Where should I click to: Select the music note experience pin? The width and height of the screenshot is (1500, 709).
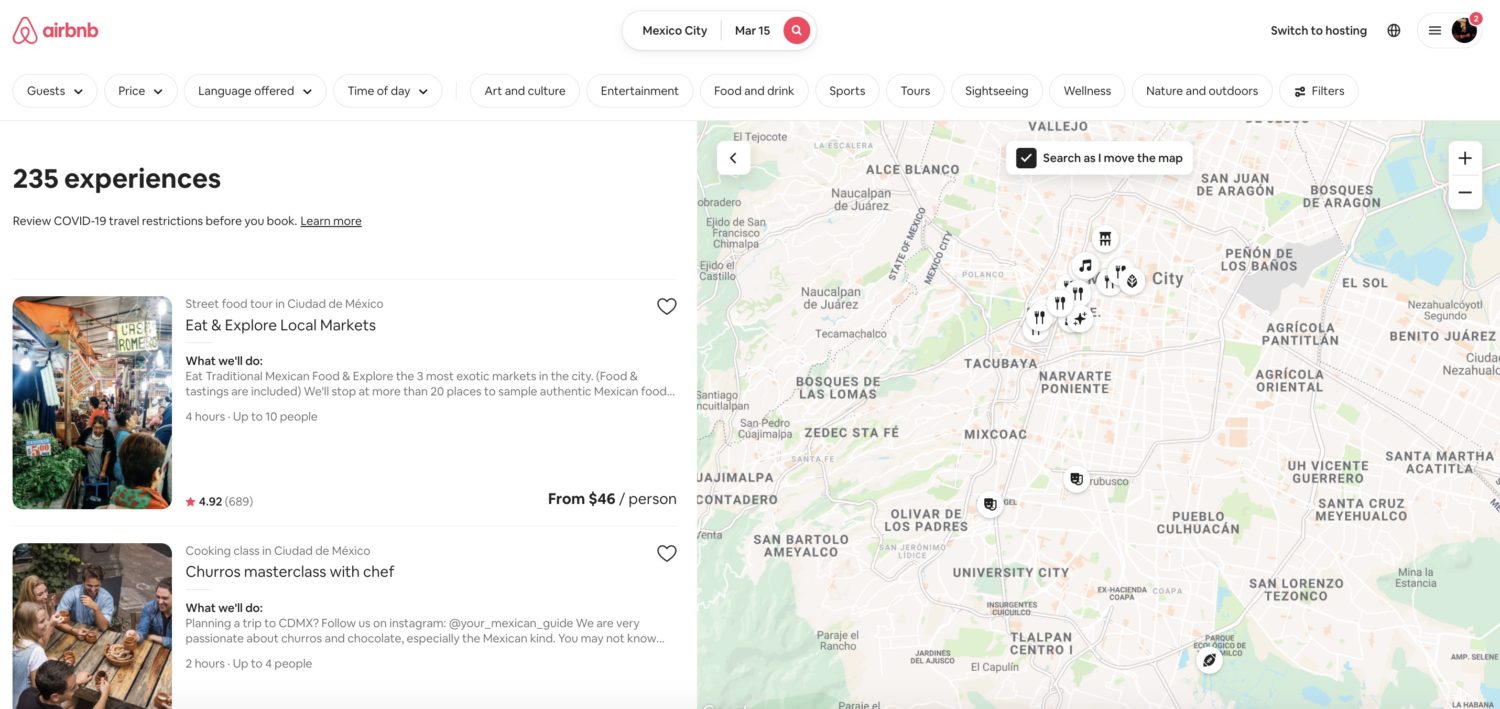(1085, 265)
